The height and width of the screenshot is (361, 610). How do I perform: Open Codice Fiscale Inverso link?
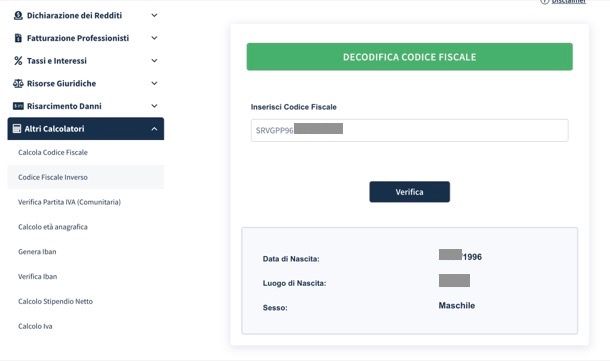[x=53, y=177]
